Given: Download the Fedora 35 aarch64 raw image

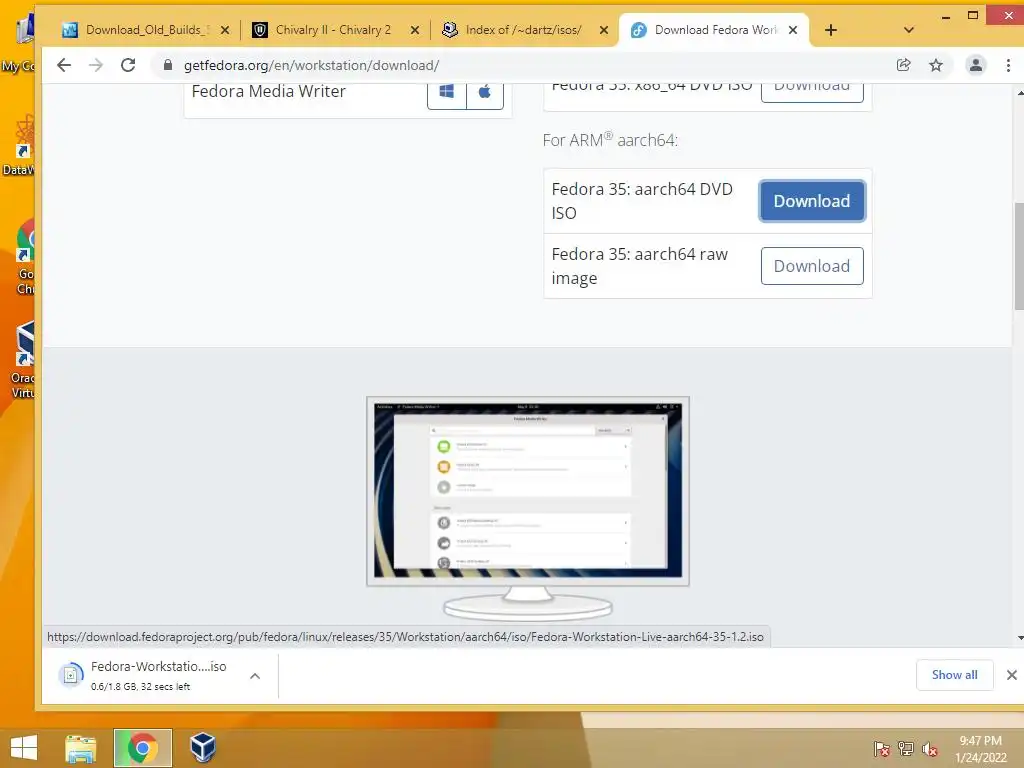Looking at the screenshot, I should click(x=812, y=266).
